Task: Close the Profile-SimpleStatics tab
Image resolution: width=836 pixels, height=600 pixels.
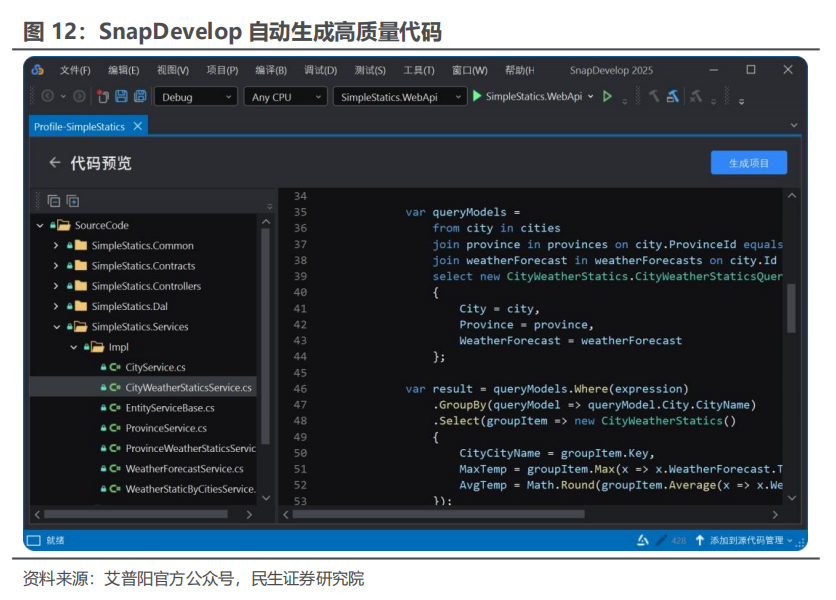Action: [x=138, y=126]
